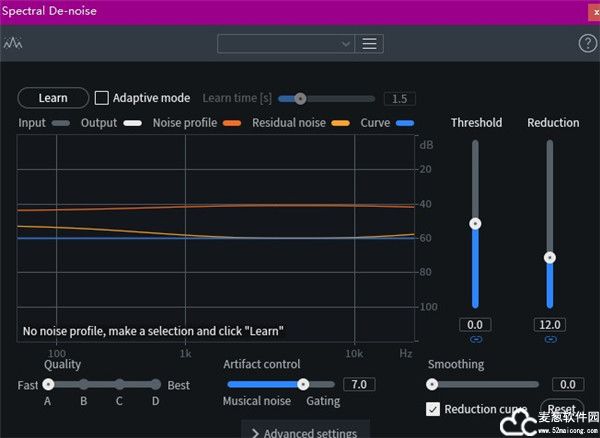The image size is (600, 438).
Task: Click the Learn time value field 1.5
Action: click(x=399, y=99)
